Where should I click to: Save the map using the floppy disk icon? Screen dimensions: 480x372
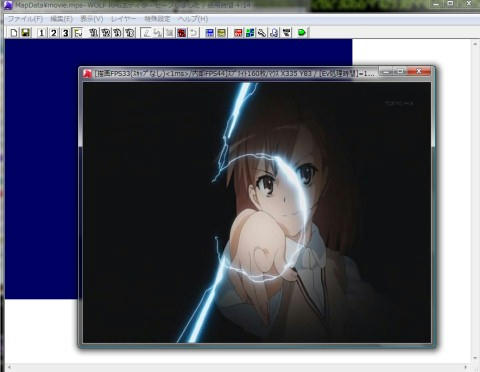click(x=26, y=33)
